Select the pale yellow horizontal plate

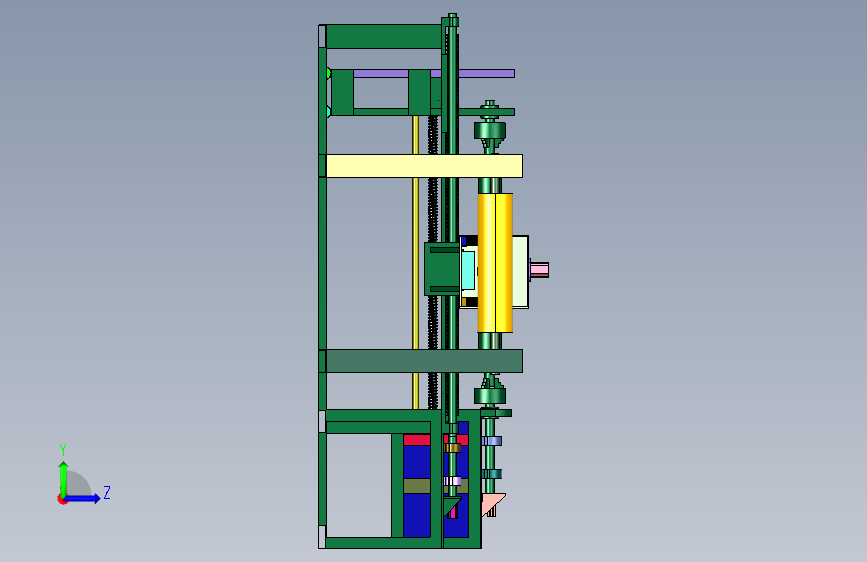(424, 166)
